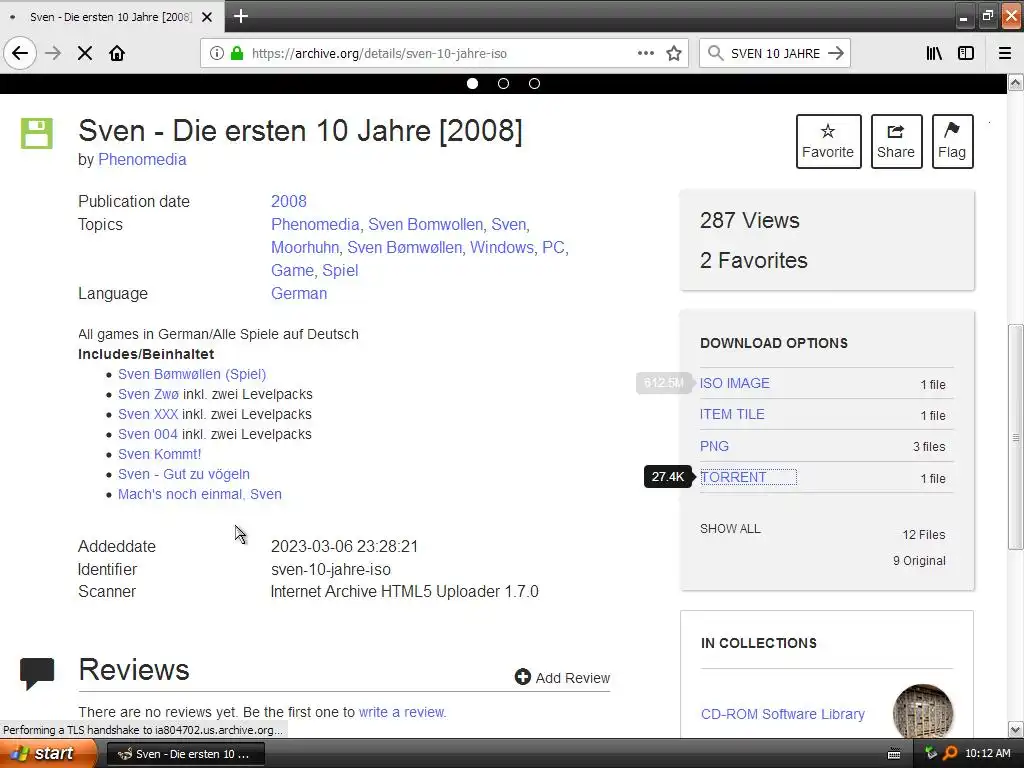1024x768 pixels.
Task: Select the Sven taskbar window button
Action: (x=185, y=754)
